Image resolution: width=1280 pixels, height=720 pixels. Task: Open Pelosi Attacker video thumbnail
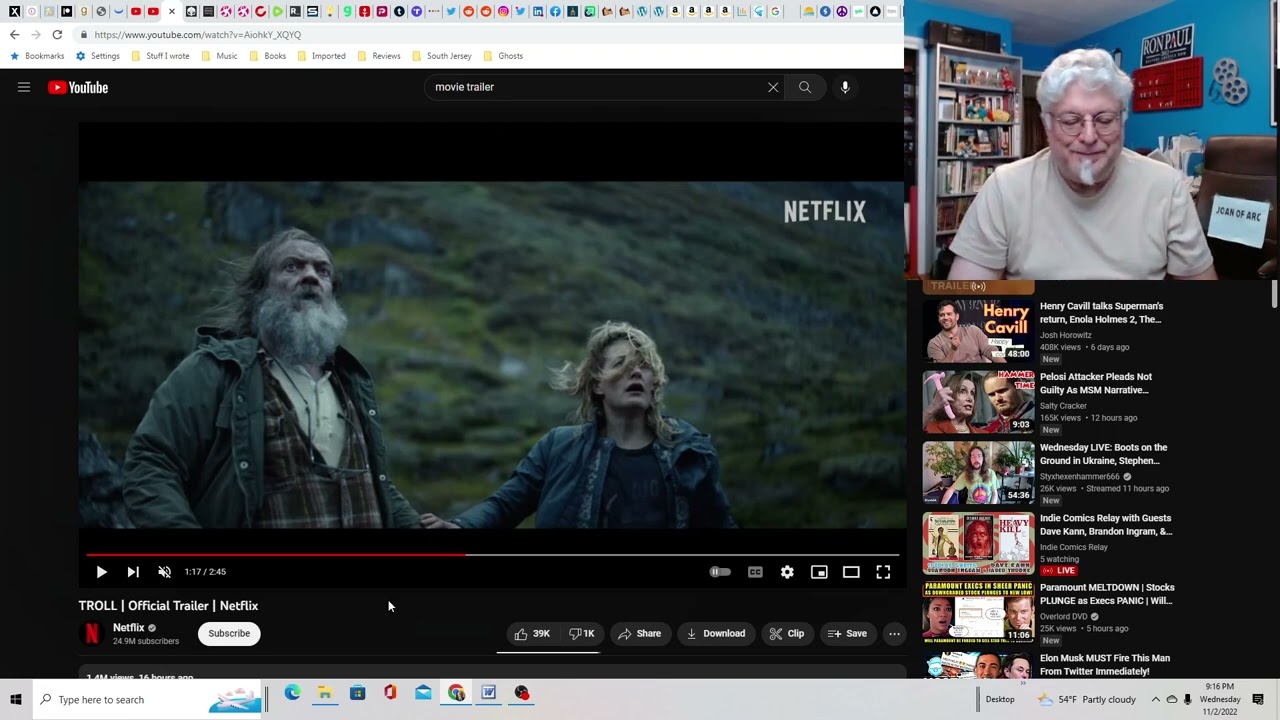pyautogui.click(x=978, y=402)
